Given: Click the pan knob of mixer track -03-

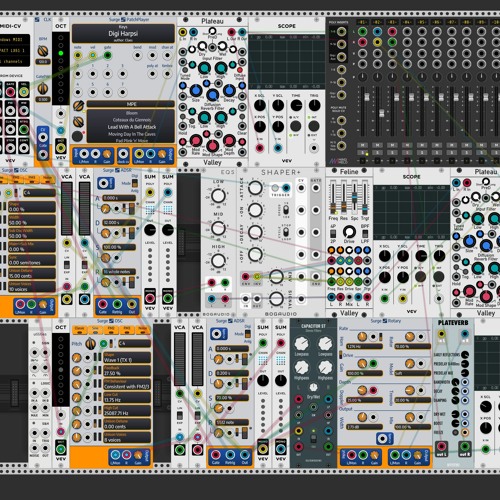Looking at the screenshot, I should pos(392,77).
